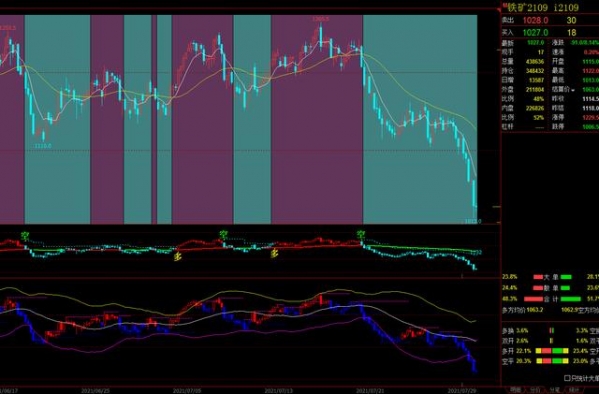Expand the 结算价 dropdown arrow
Image resolution: width=599 pixels, height=394 pixels.
573,90
